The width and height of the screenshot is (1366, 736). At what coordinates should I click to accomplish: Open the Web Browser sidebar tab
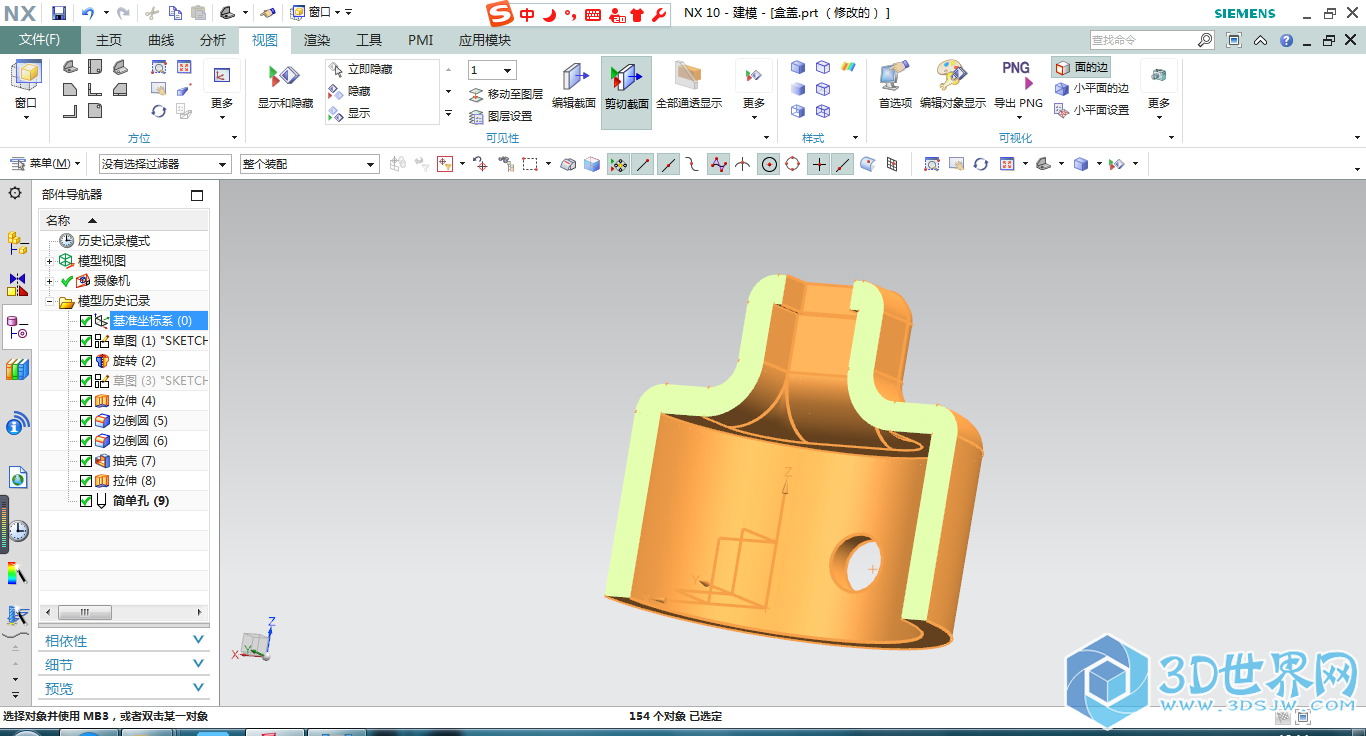coord(17,477)
